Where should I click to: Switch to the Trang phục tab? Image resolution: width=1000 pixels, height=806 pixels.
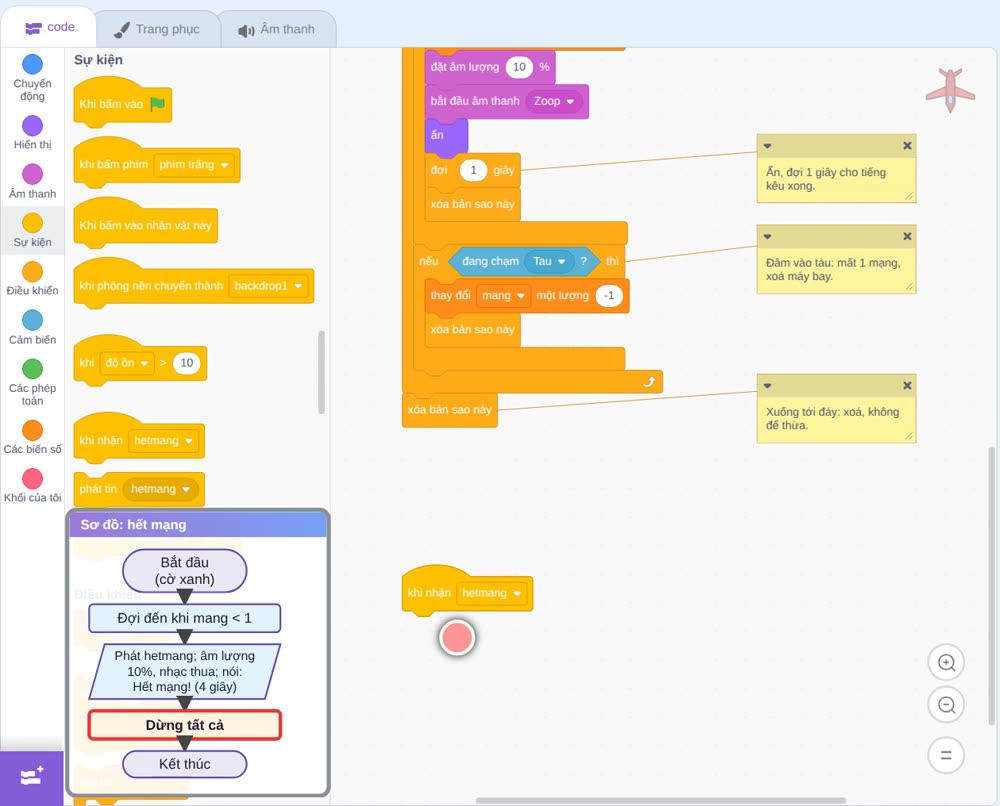click(157, 29)
